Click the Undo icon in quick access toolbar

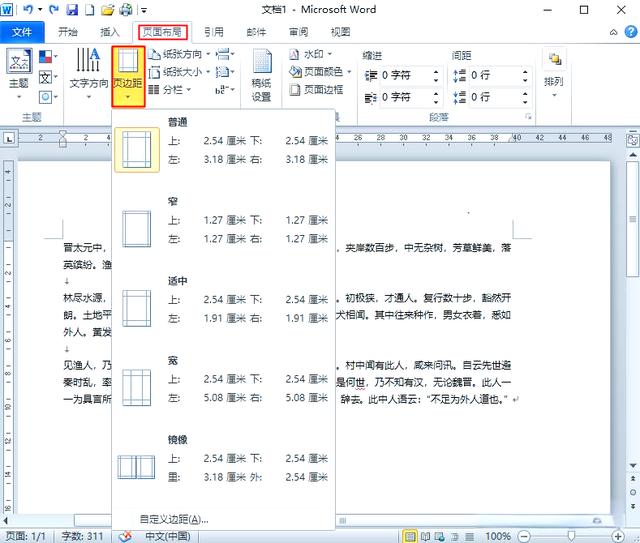point(28,9)
